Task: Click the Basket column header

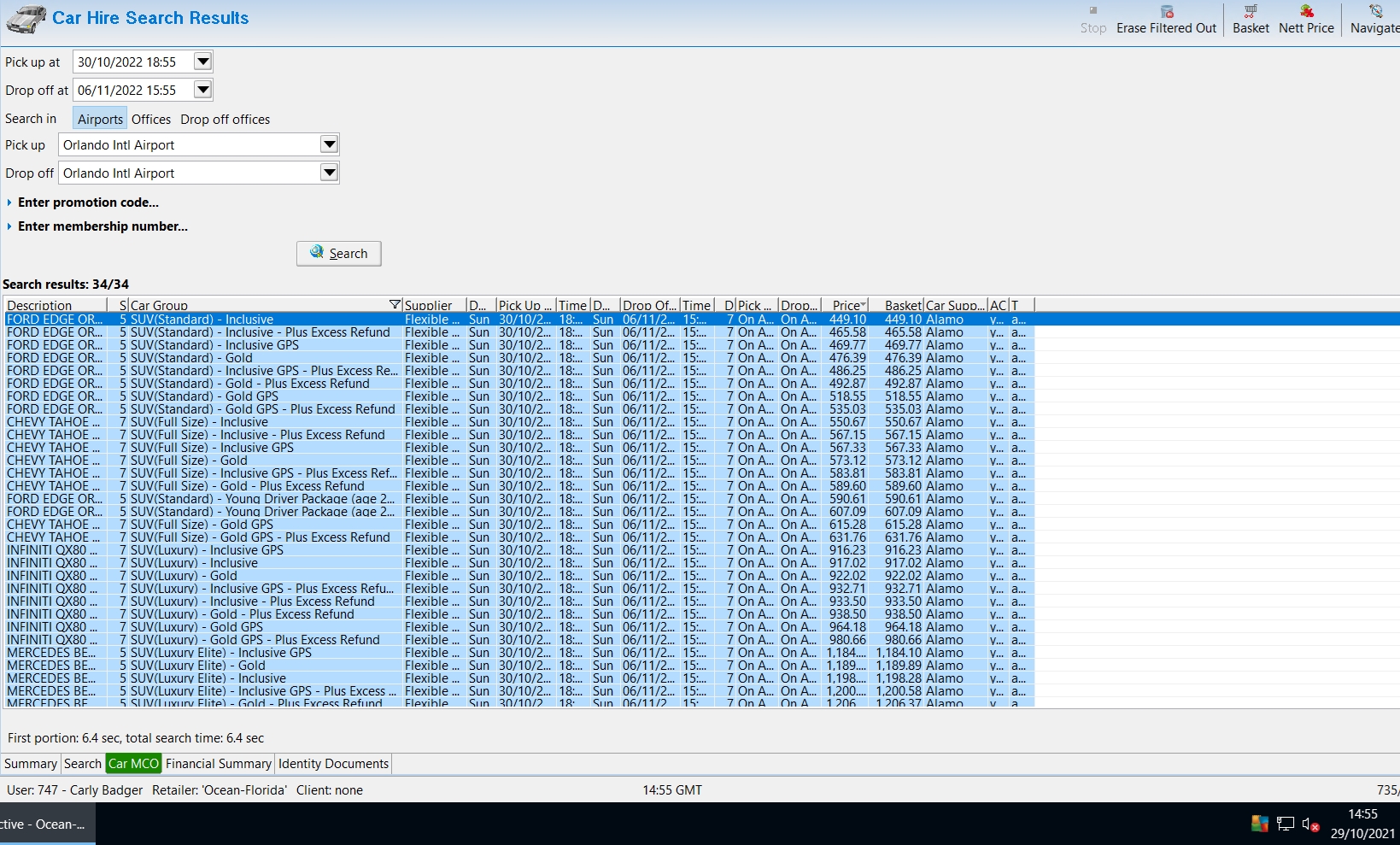Action: point(896,305)
